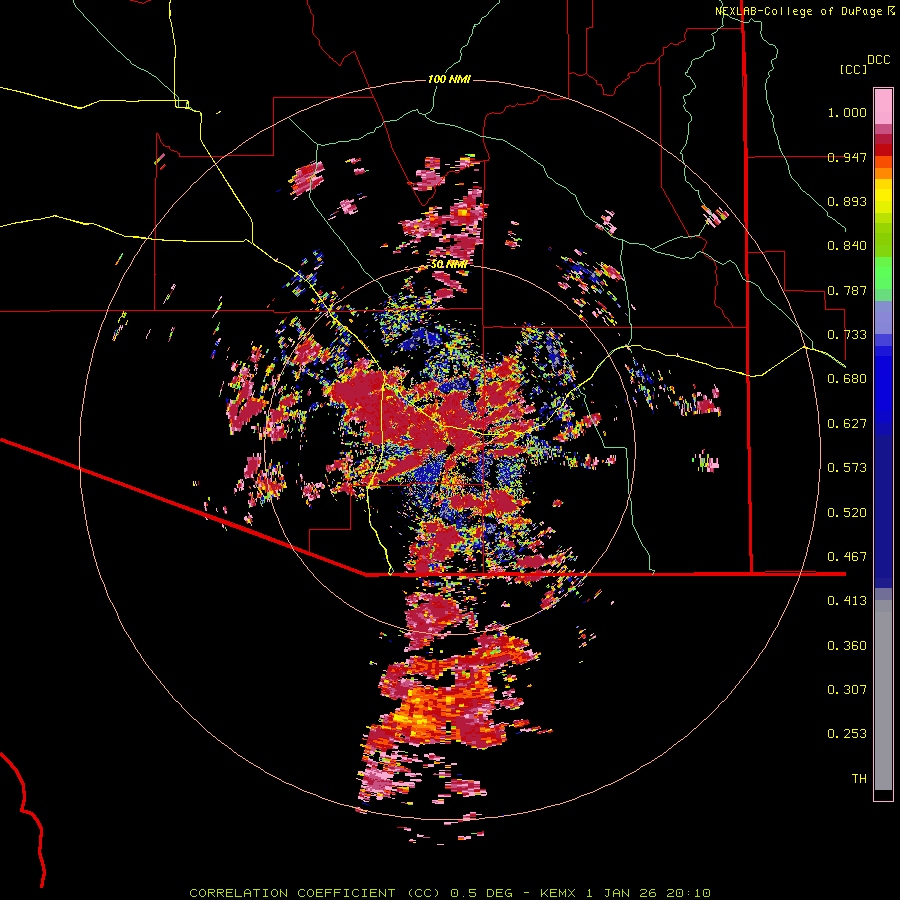
Task: Click the gray lower segment of color bar
Action: (x=883, y=695)
